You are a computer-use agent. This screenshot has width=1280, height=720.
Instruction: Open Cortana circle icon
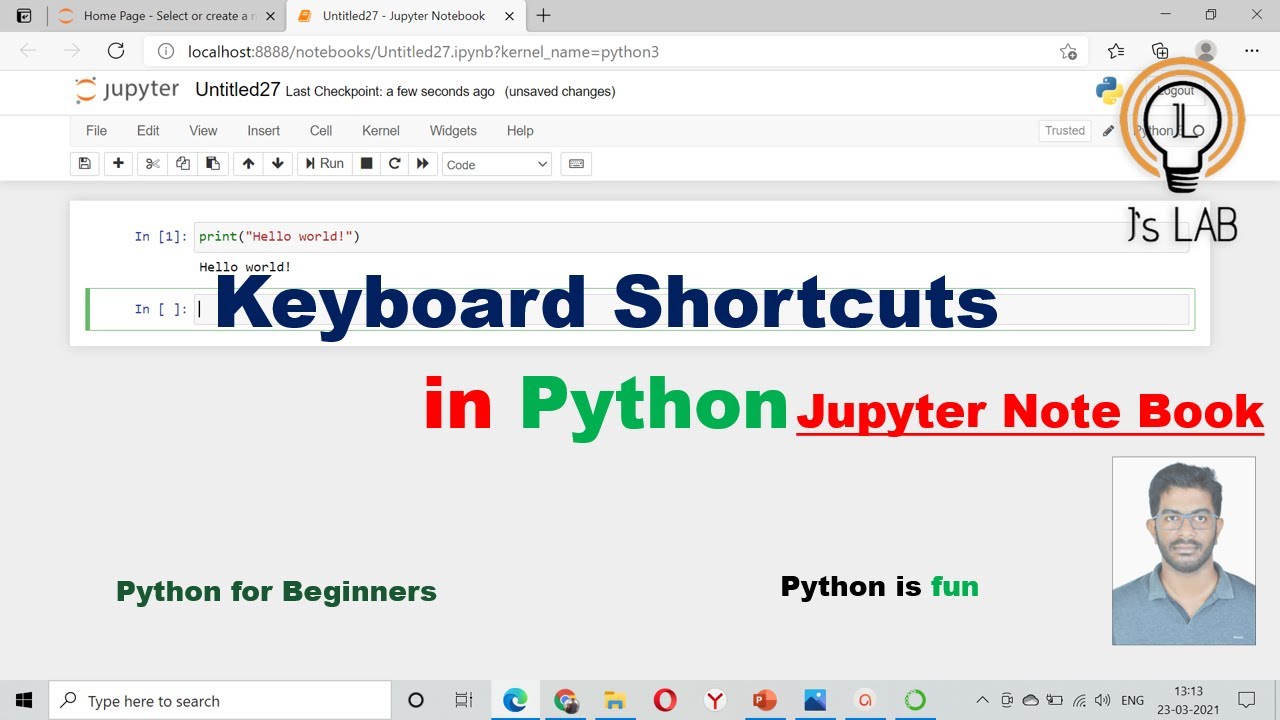(x=416, y=700)
